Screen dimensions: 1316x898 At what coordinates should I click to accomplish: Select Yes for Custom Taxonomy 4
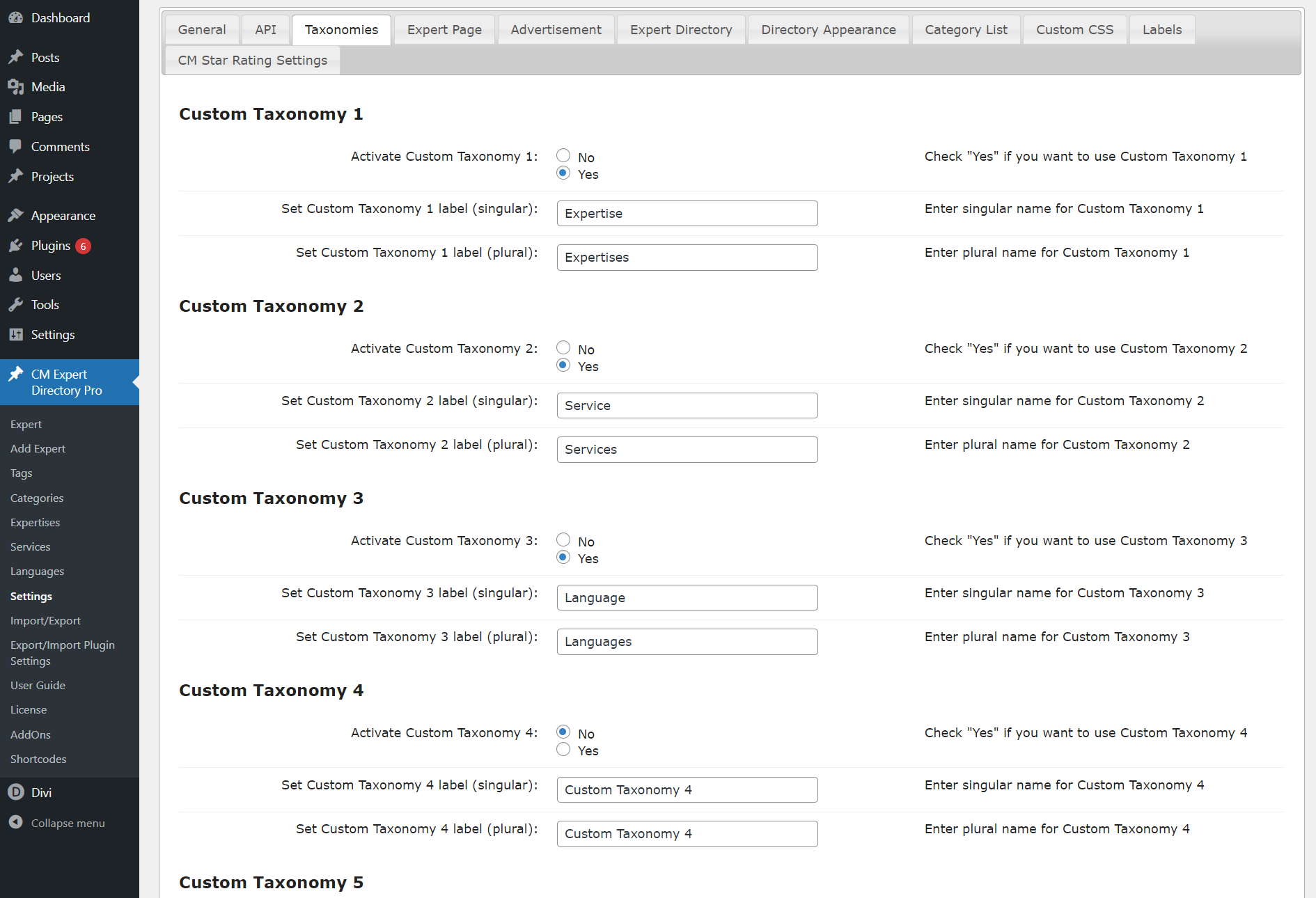(x=563, y=750)
